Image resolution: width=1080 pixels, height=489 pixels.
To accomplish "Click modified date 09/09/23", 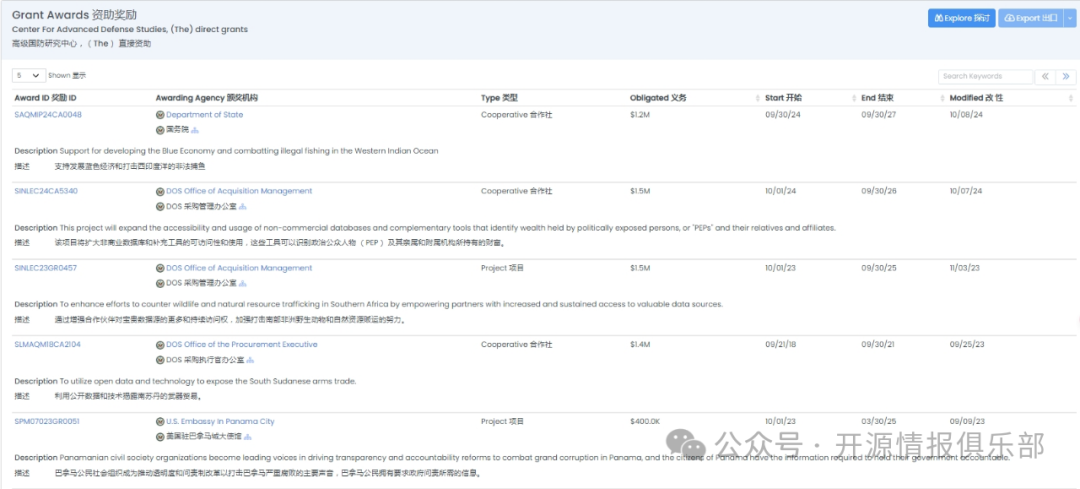I will (x=967, y=422).
